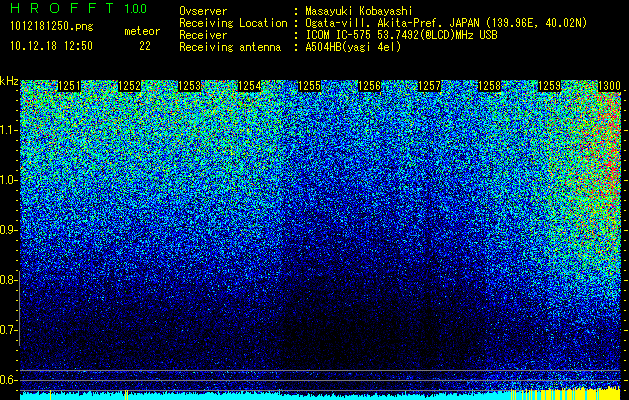629x400 pixels.
Task: Click the 1258 time marker
Action: [x=489, y=86]
